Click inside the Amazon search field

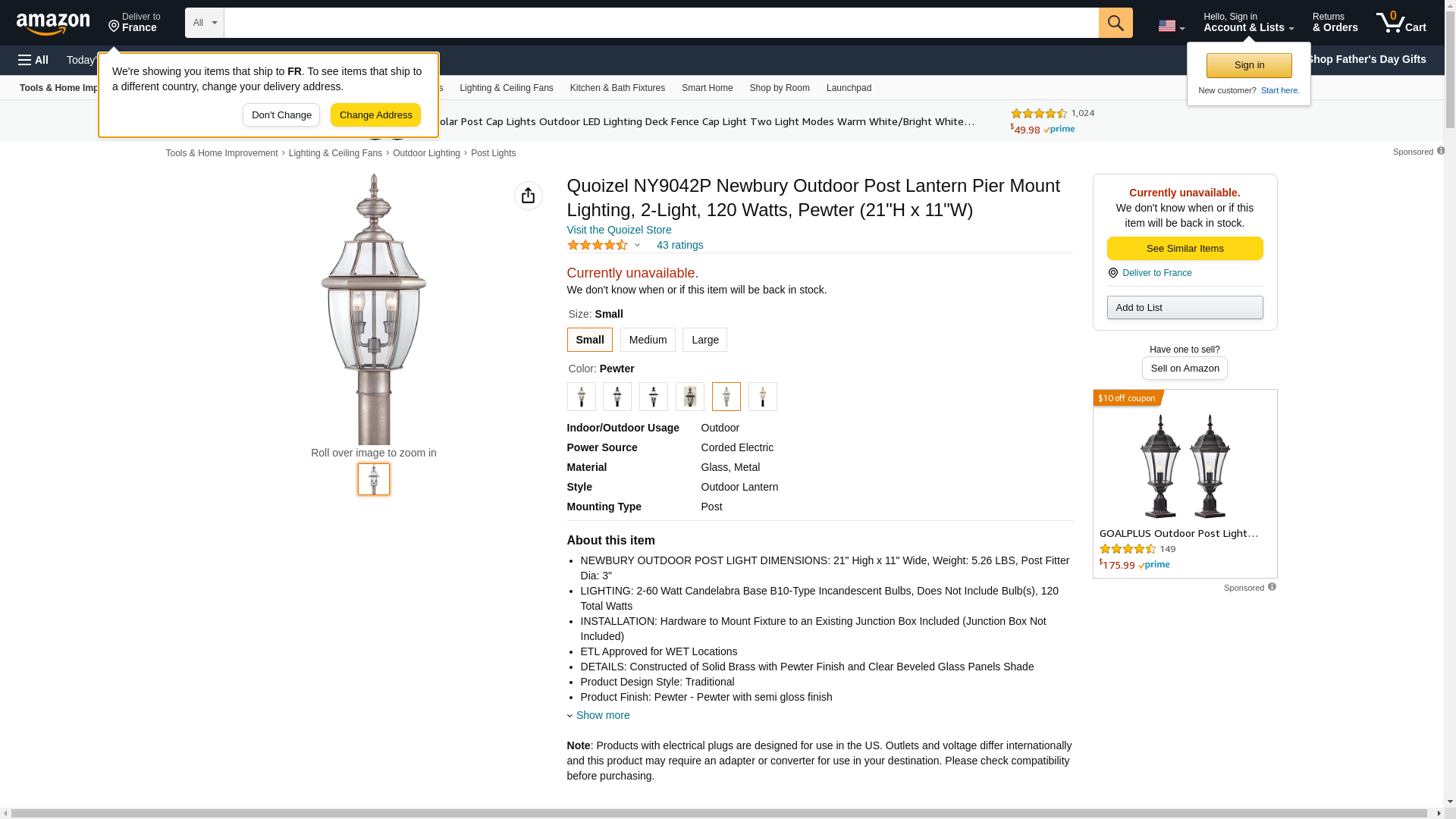661,23
